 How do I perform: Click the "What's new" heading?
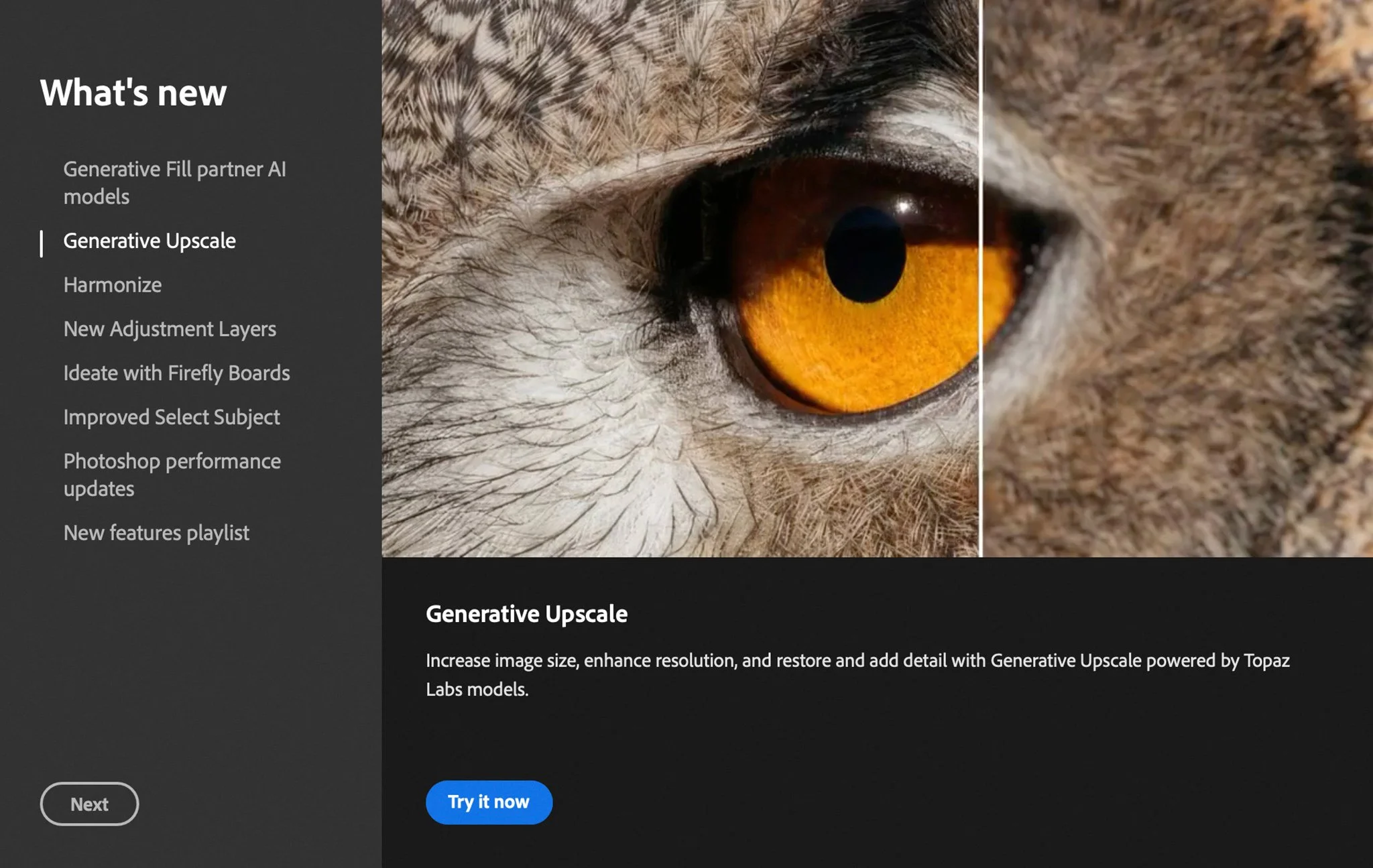133,92
